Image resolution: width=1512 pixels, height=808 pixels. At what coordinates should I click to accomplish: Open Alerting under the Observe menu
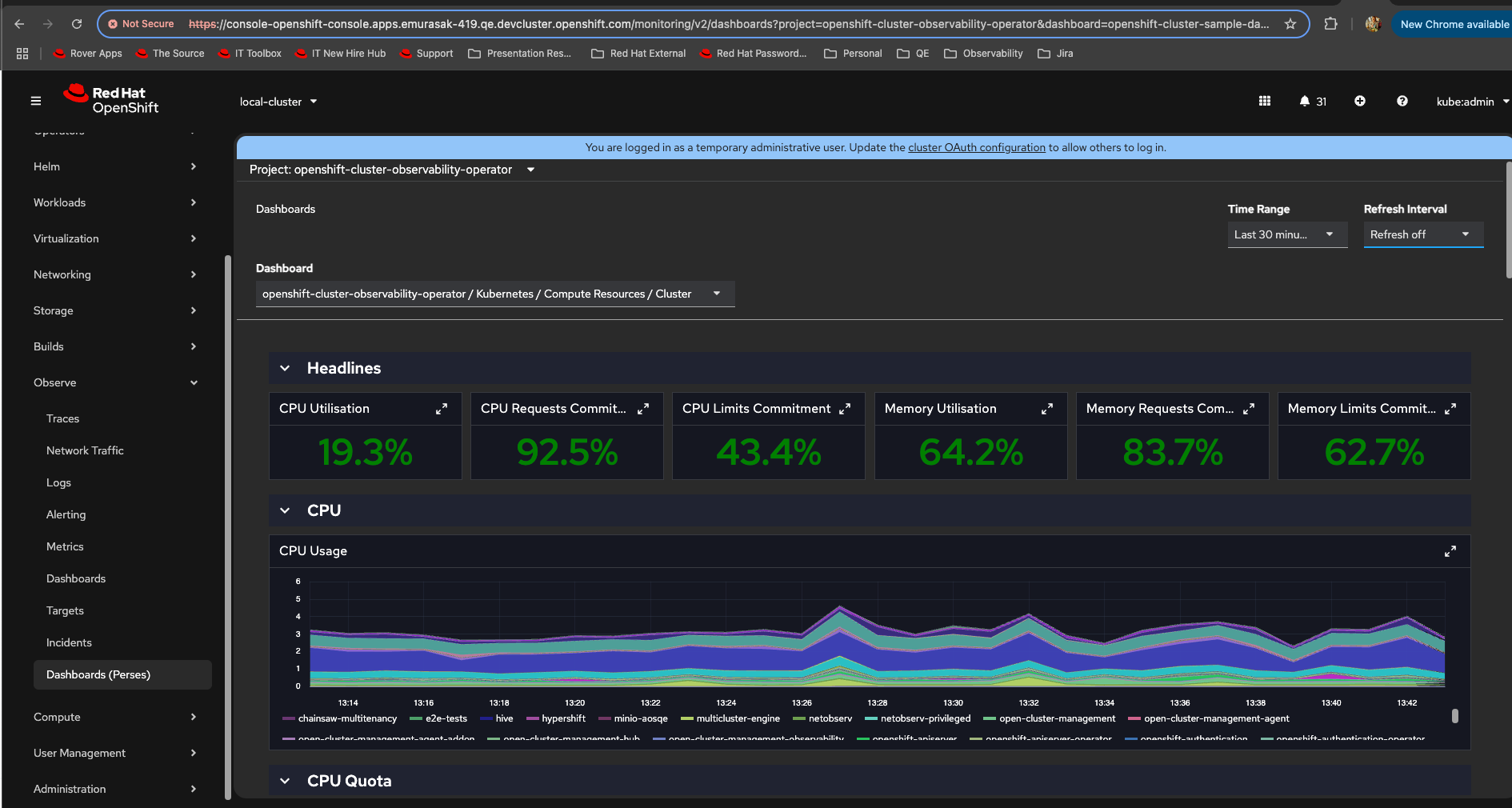[x=66, y=514]
